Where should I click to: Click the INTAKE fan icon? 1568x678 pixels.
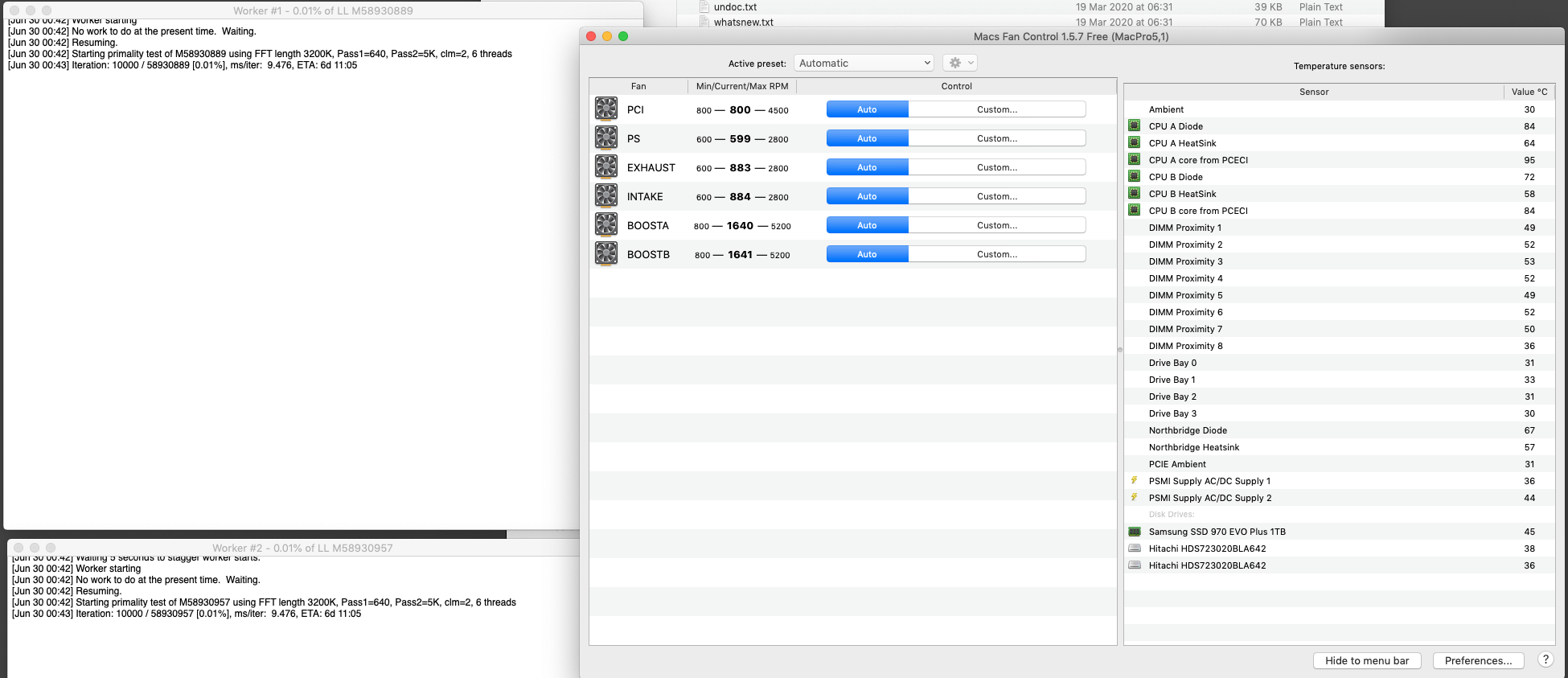606,195
